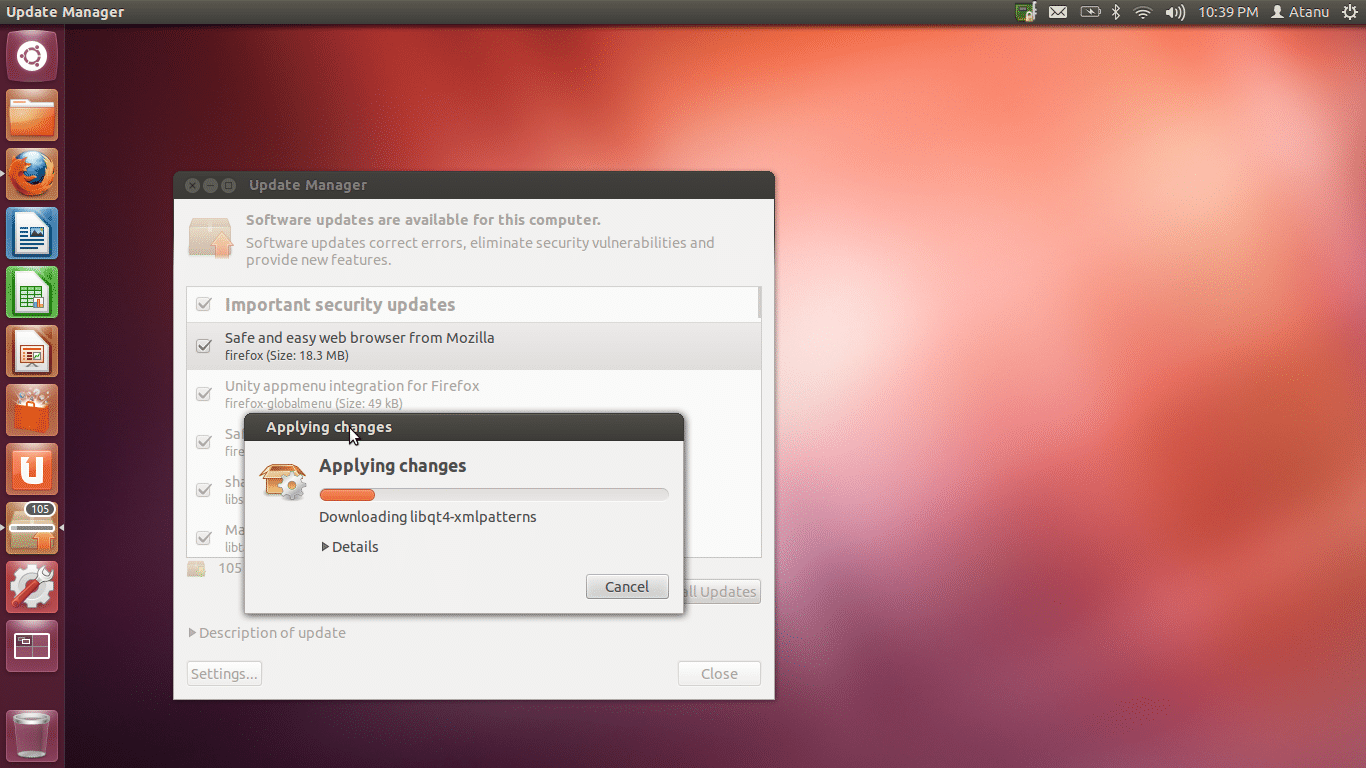Screen dimensions: 1366x768
Task: Click the Applying changes dialog title bar
Action: point(464,427)
